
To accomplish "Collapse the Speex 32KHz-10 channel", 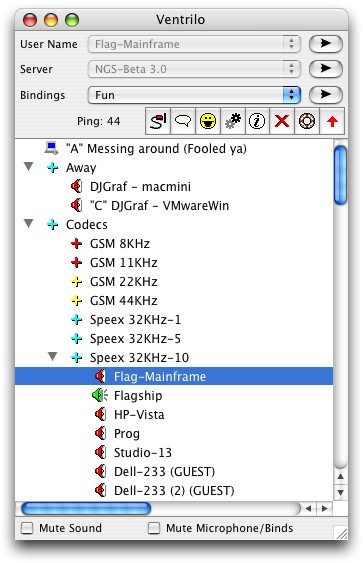I will [53, 357].
